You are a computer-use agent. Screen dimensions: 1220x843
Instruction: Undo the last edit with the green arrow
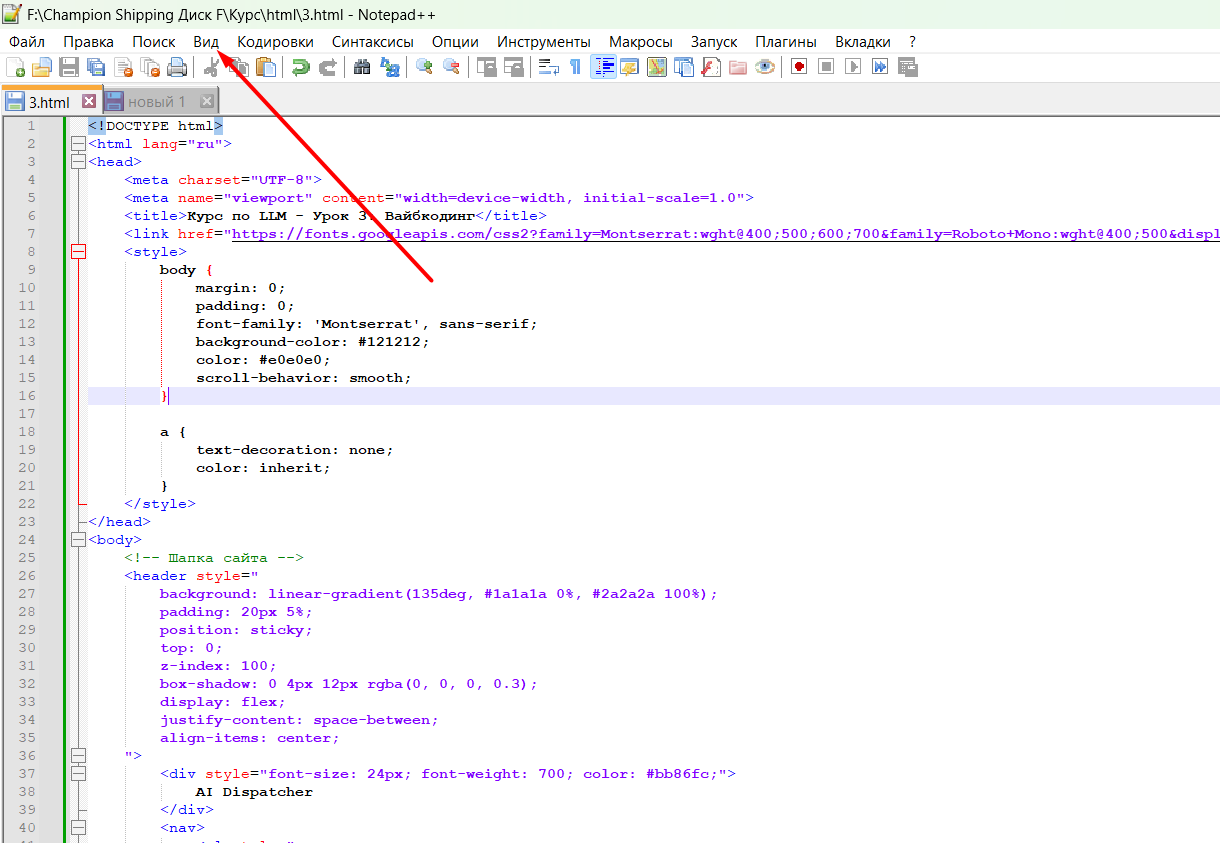[300, 67]
